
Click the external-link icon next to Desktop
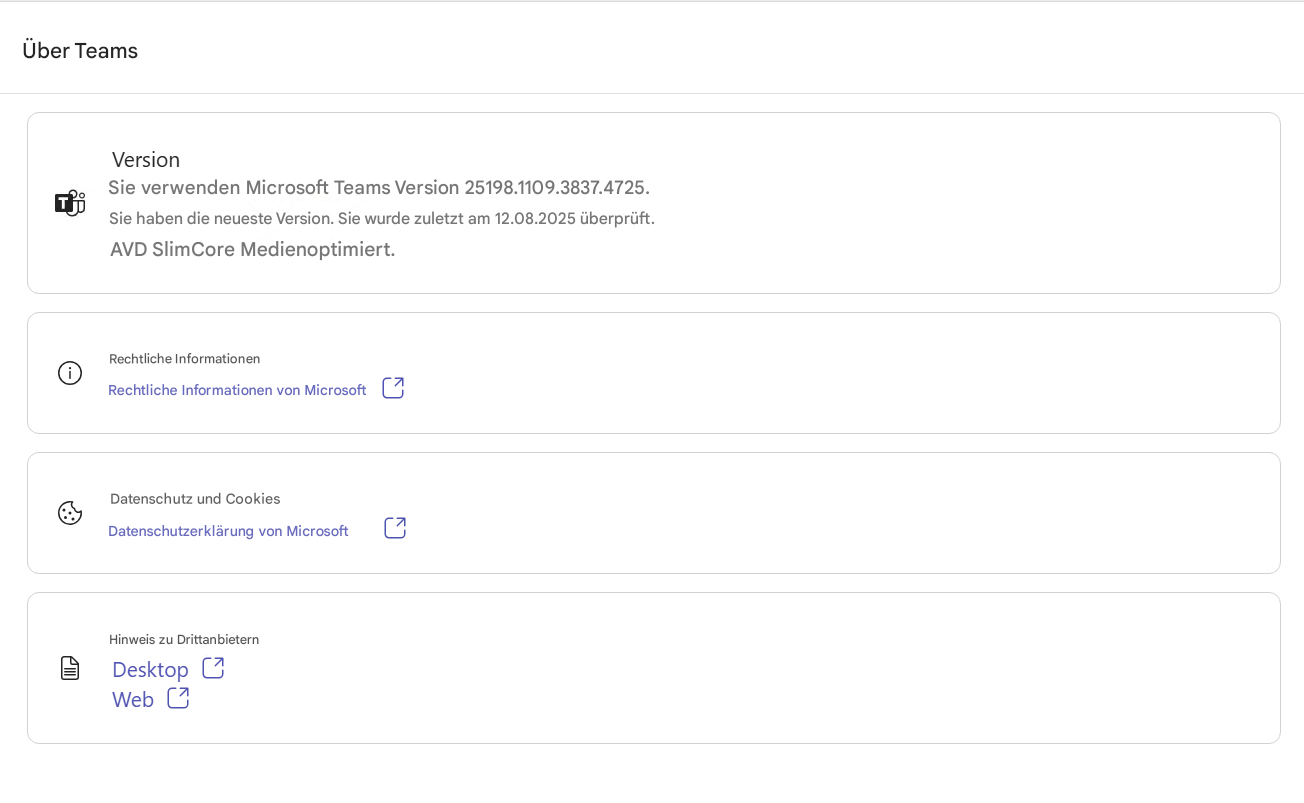point(213,668)
